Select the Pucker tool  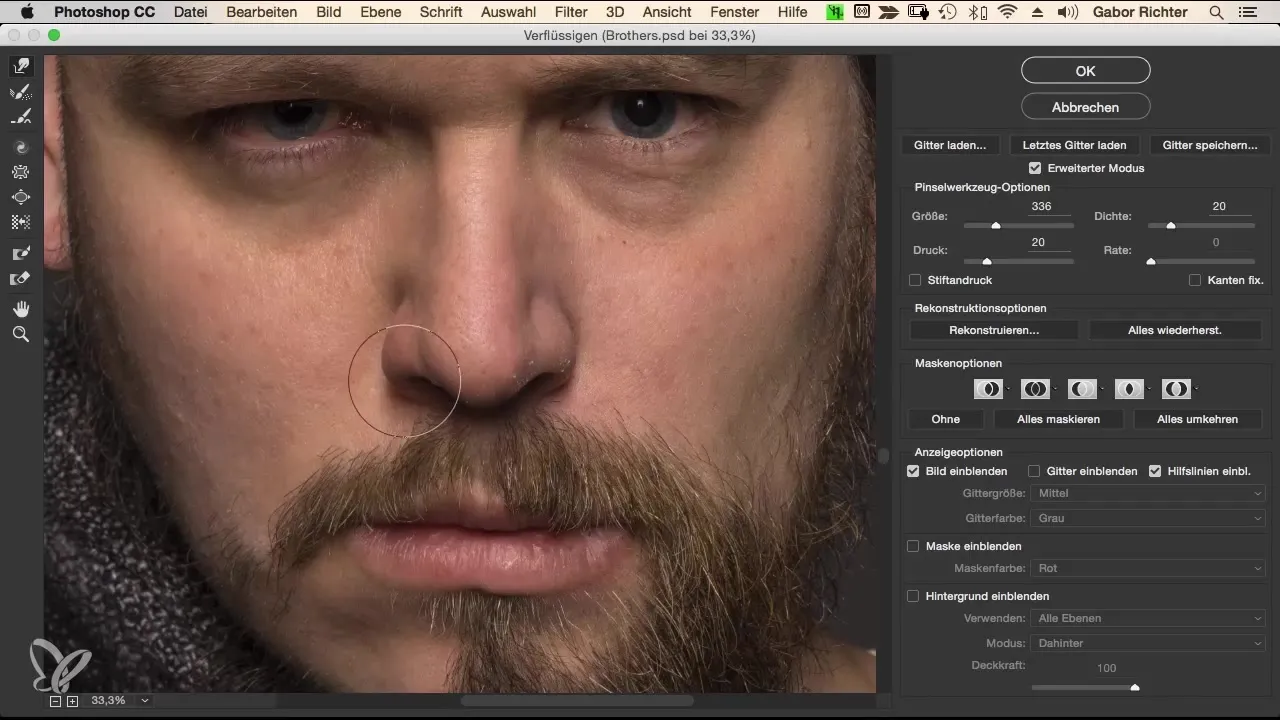click(x=21, y=172)
